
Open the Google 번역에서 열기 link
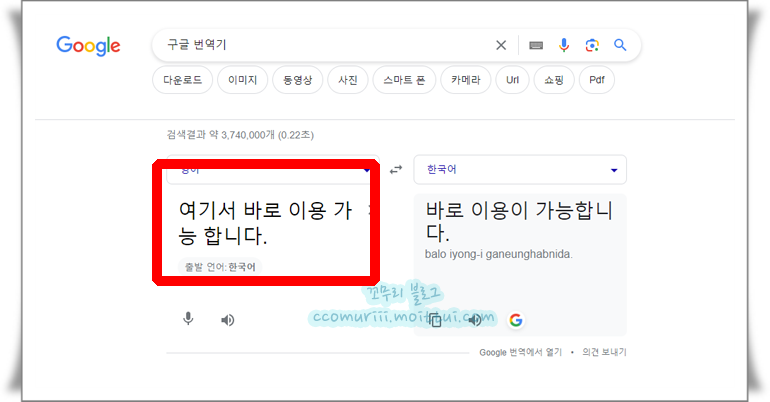pyautogui.click(x=521, y=352)
